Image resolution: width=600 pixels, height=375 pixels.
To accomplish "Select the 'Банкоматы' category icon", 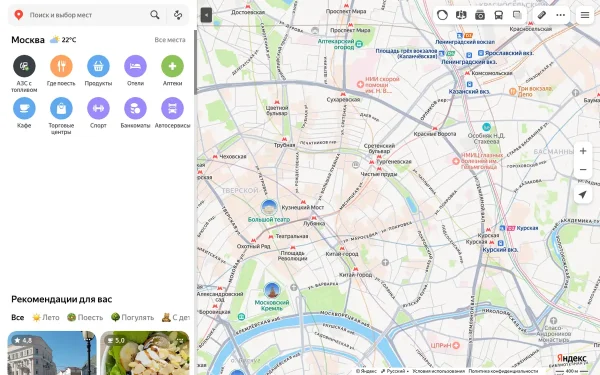I will coord(135,108).
